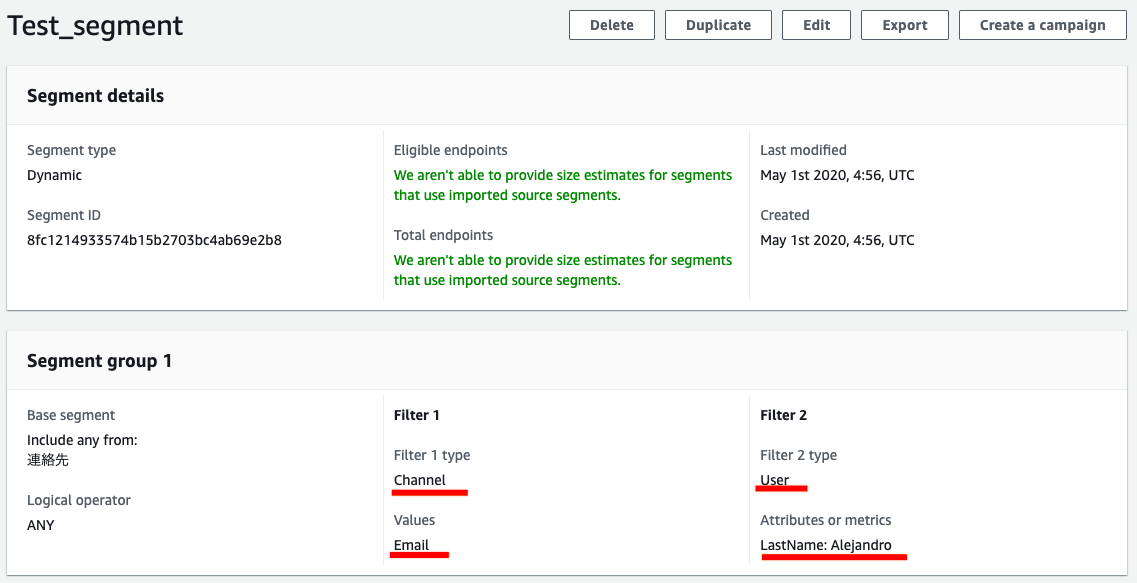
Task: Click the ANY logical operator value
Action: (x=41, y=525)
